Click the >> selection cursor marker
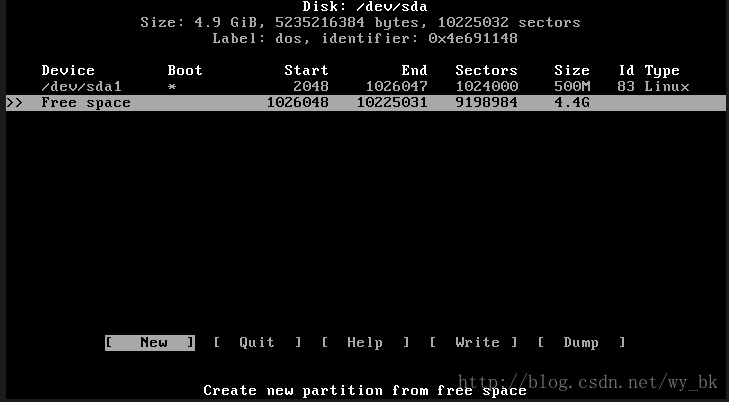Image resolution: width=729 pixels, height=402 pixels. (x=14, y=103)
